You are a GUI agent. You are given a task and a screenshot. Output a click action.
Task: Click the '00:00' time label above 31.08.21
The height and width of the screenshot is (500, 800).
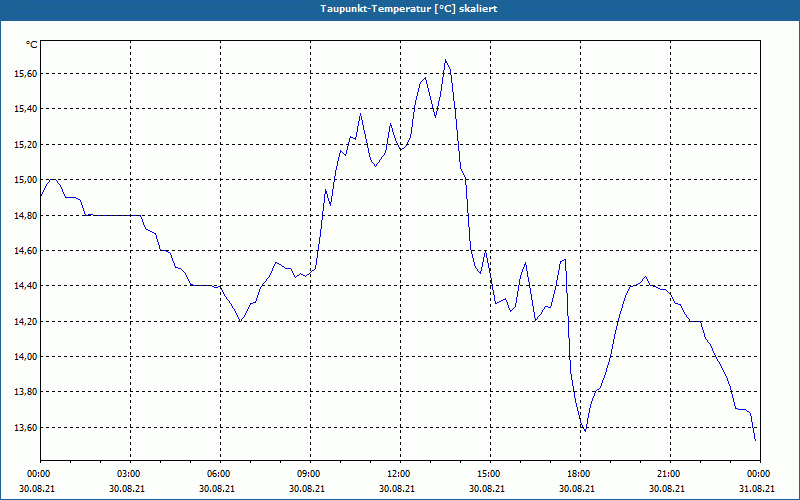pos(760,474)
